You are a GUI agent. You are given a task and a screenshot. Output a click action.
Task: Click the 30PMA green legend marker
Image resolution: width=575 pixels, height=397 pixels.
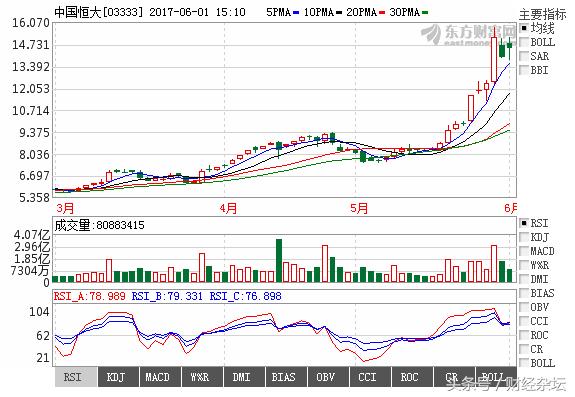(x=425, y=13)
